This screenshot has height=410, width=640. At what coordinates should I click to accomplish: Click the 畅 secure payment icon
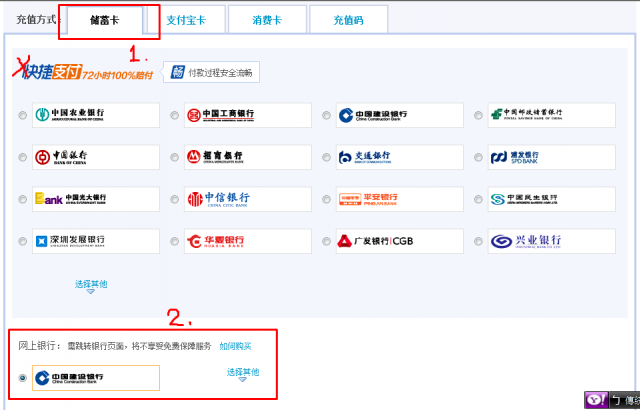point(178,72)
